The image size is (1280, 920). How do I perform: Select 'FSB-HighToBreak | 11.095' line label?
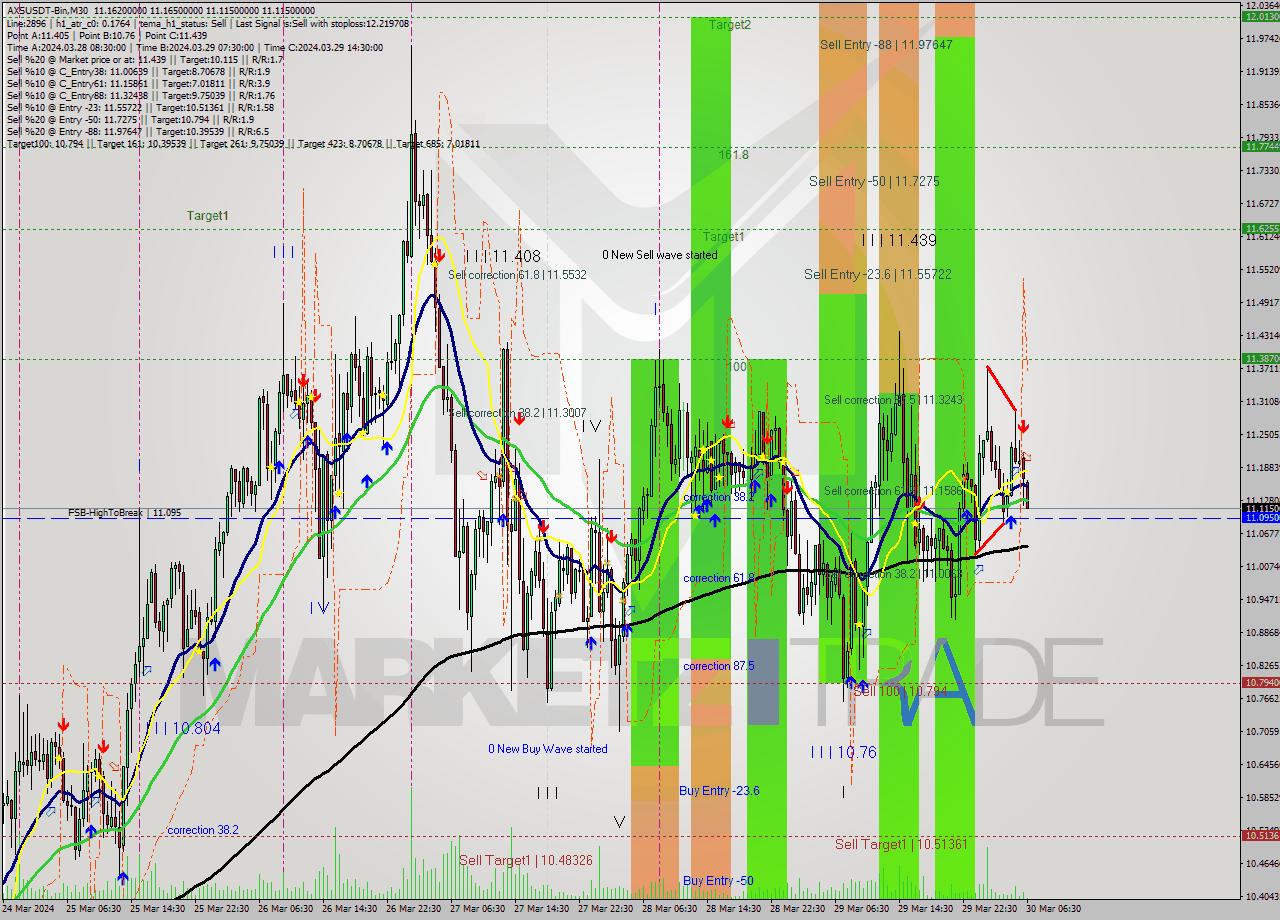coord(125,513)
